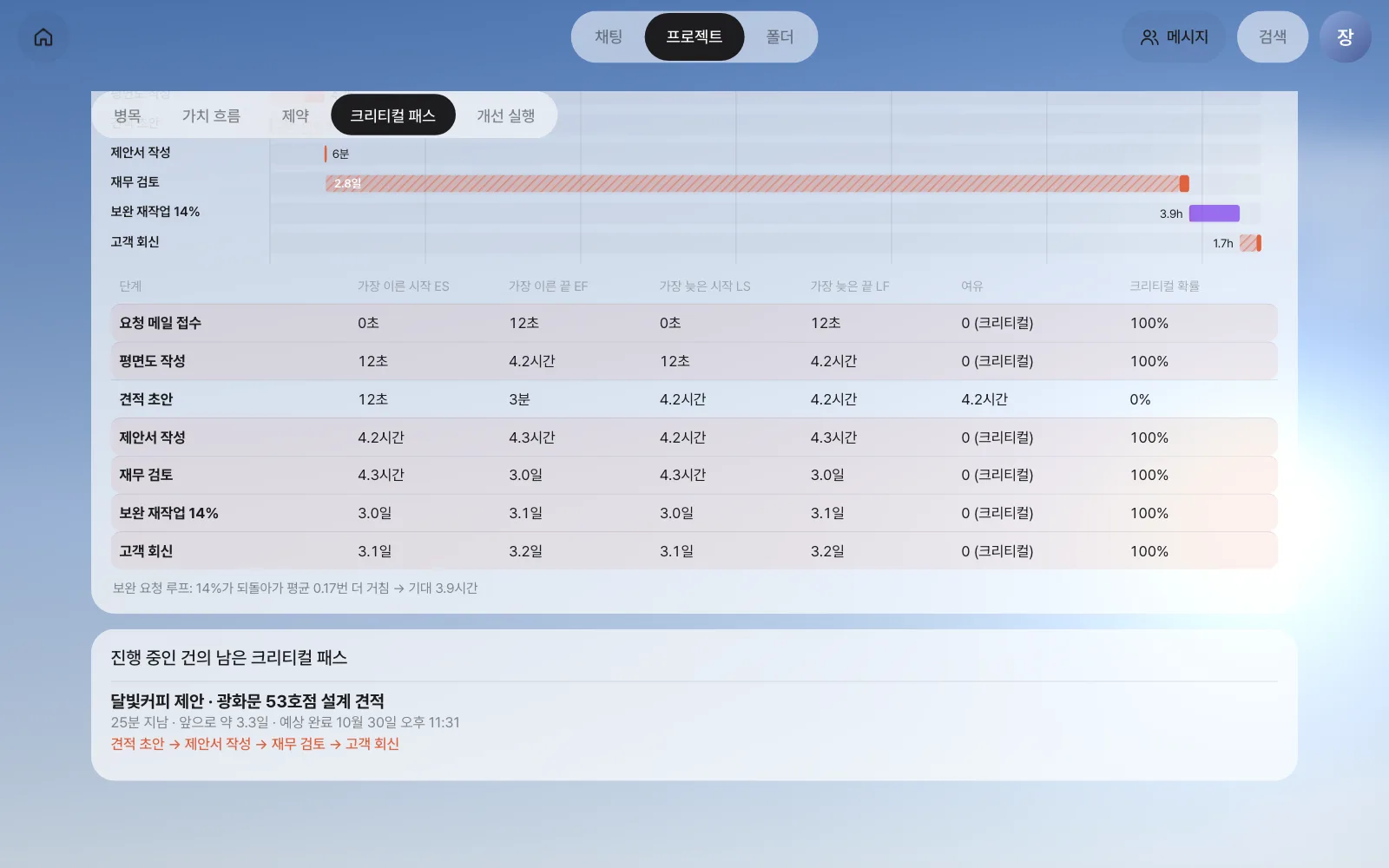This screenshot has height=868, width=1389.
Task: Select the 고객 회신 table row label
Action: pos(146,551)
